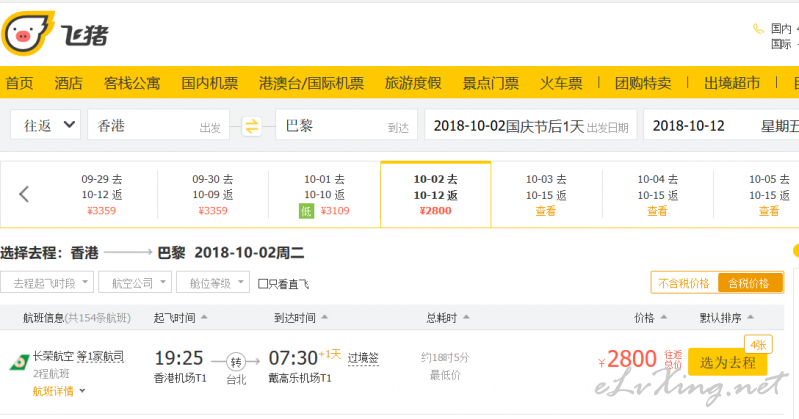Click the 选为去程 button
Image resolution: width=799 pixels, height=419 pixels.
click(x=728, y=362)
